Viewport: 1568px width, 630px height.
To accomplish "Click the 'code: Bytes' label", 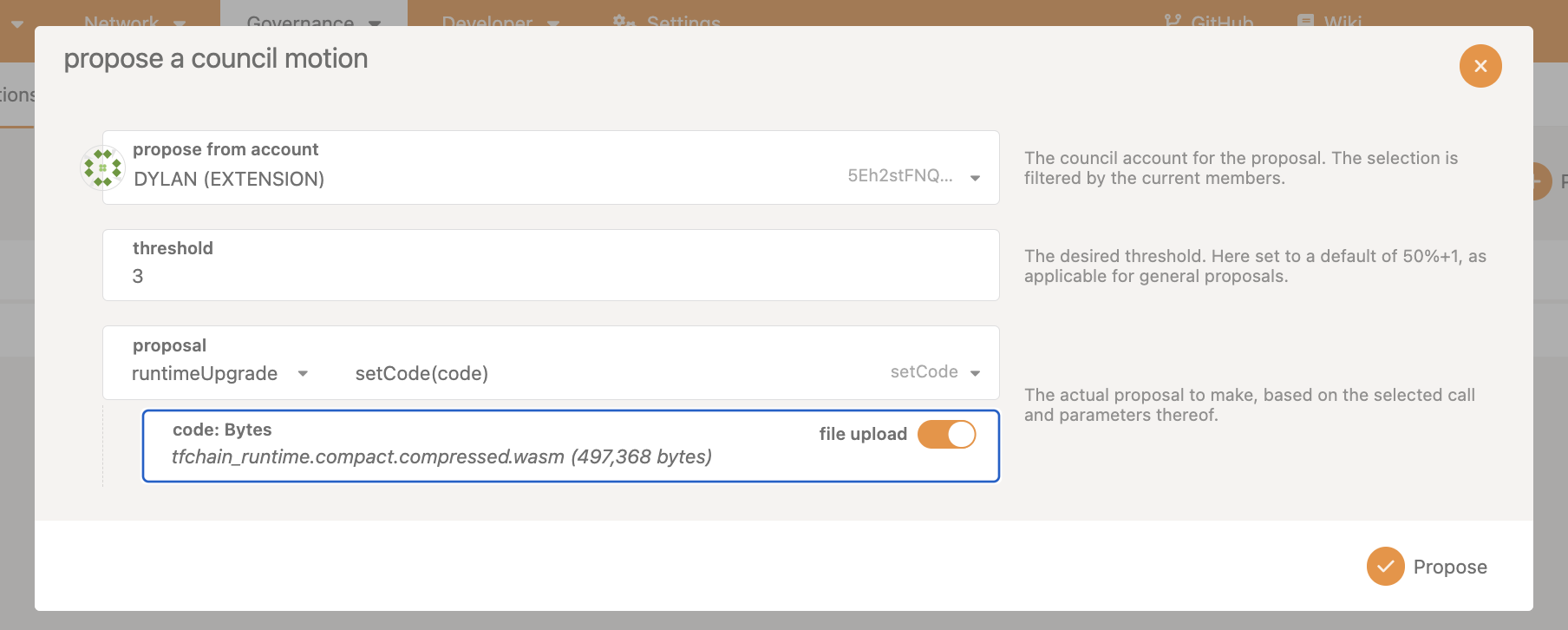I will (222, 430).
